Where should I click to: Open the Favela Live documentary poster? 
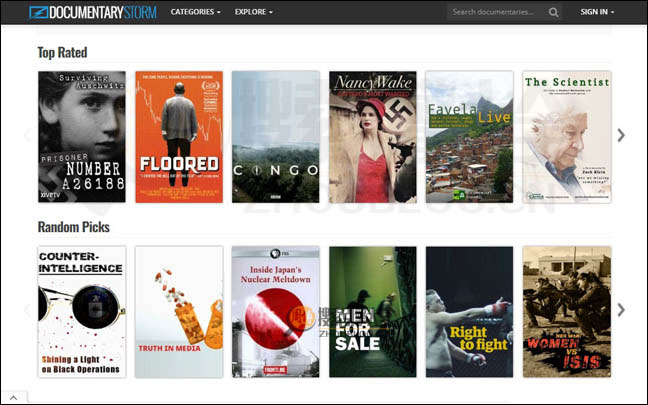[469, 137]
